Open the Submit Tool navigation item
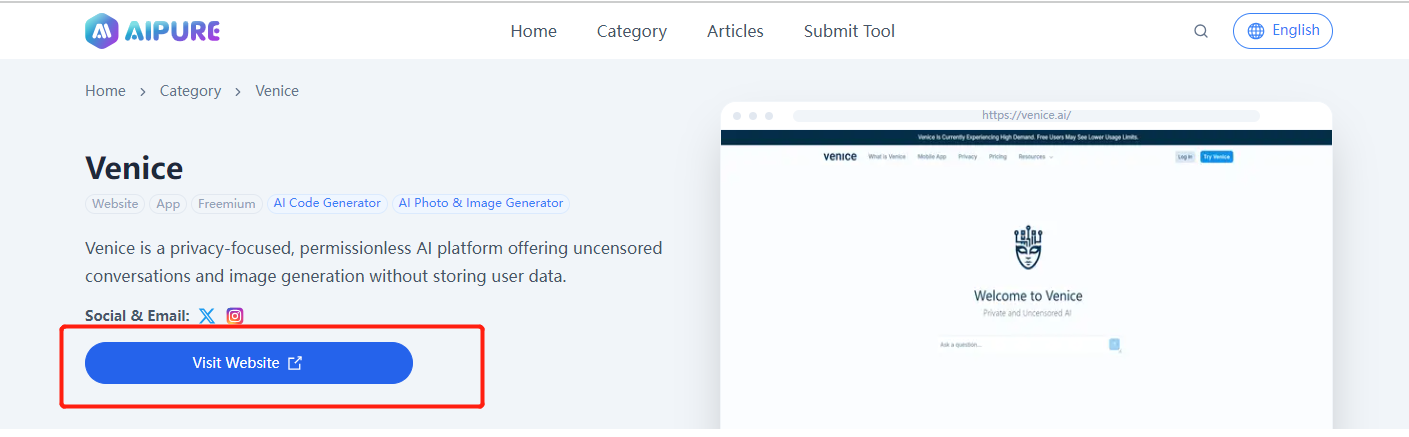 click(849, 31)
